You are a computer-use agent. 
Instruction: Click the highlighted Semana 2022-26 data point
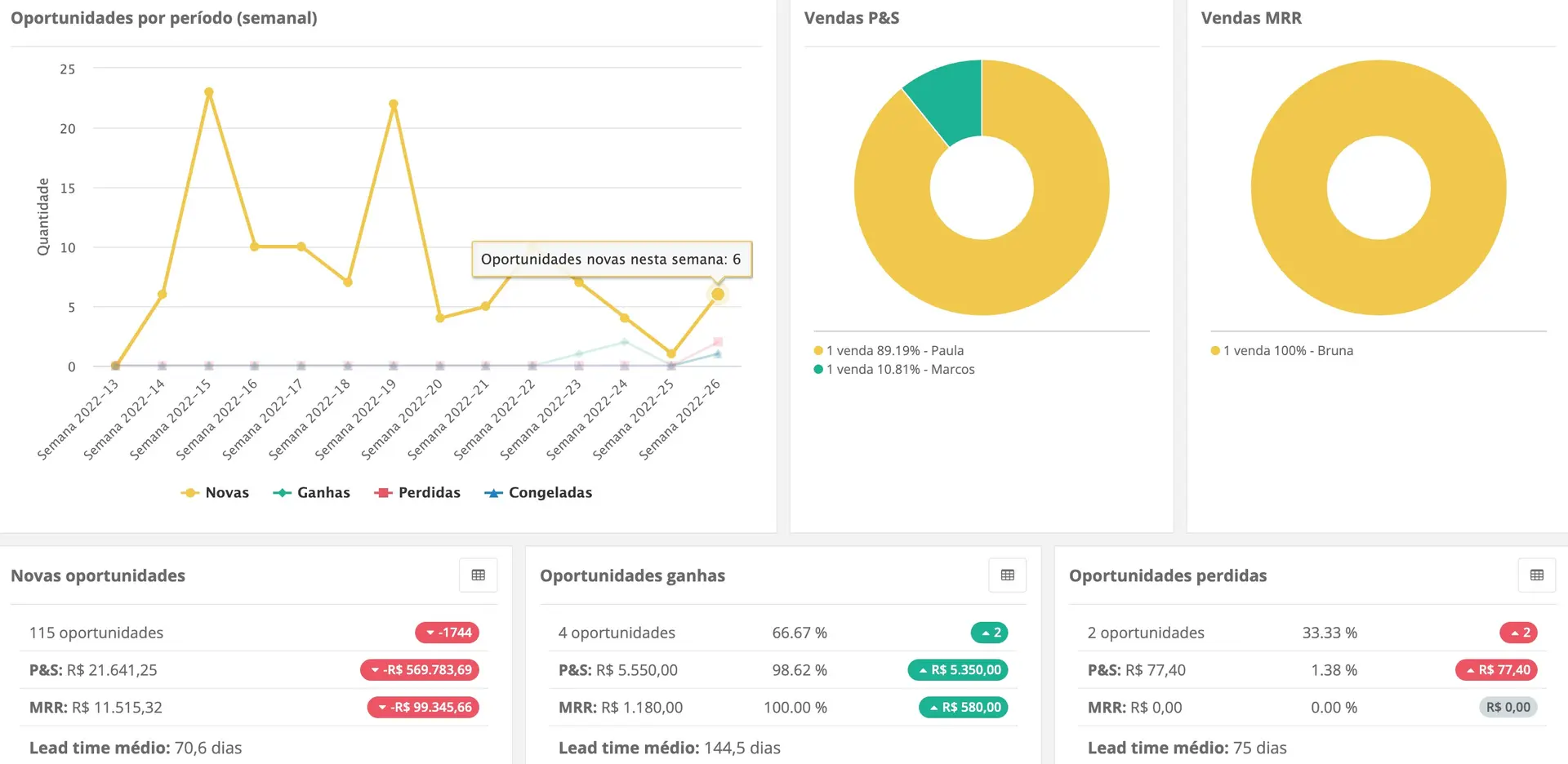pos(718,294)
